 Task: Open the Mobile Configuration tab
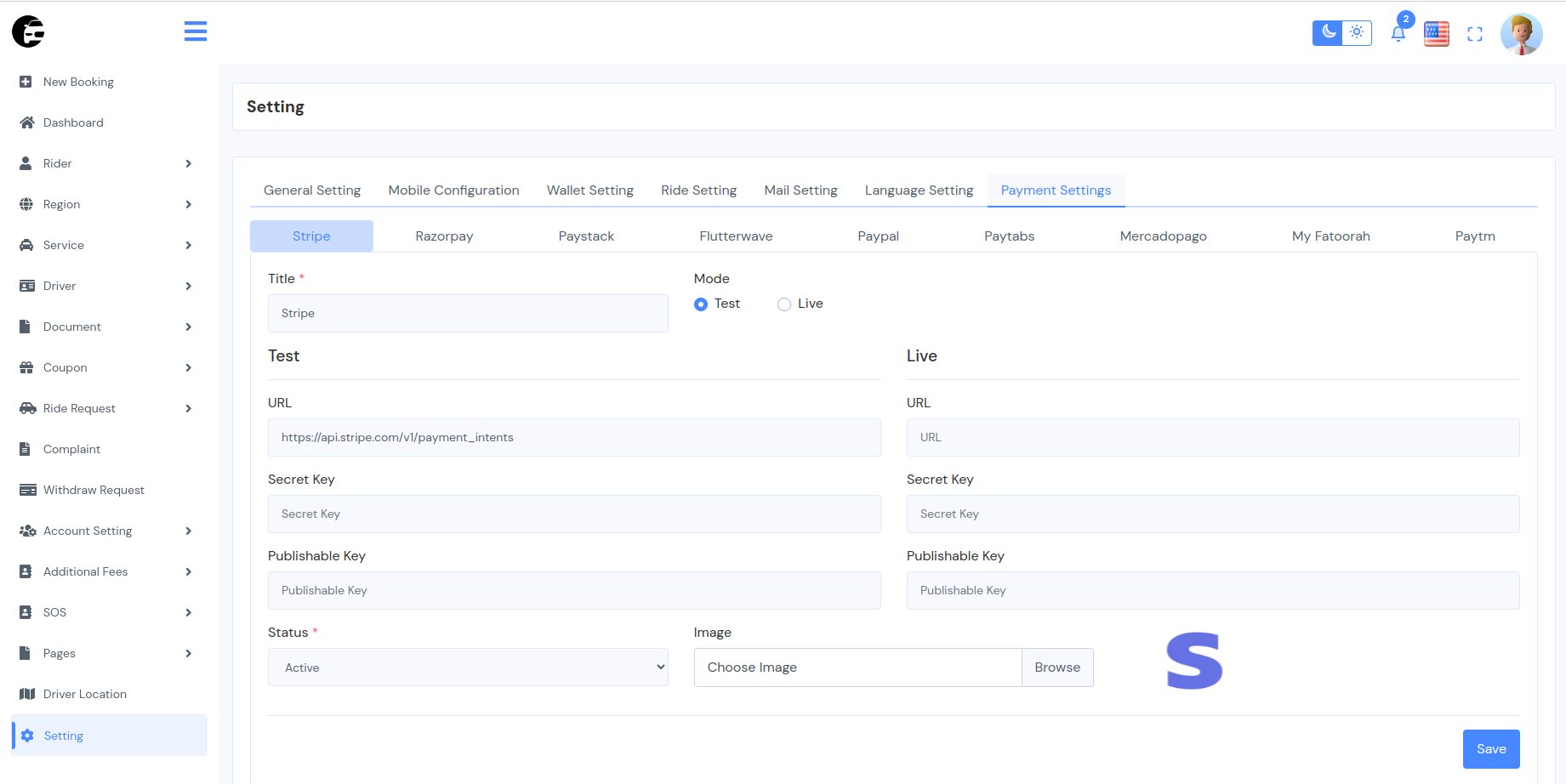click(x=453, y=190)
